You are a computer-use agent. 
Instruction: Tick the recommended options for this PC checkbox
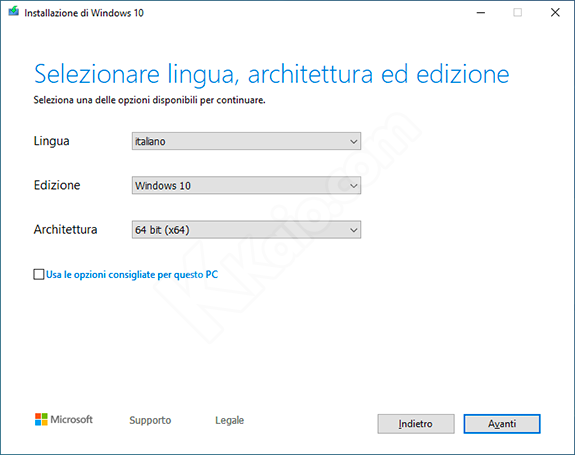click(x=39, y=274)
